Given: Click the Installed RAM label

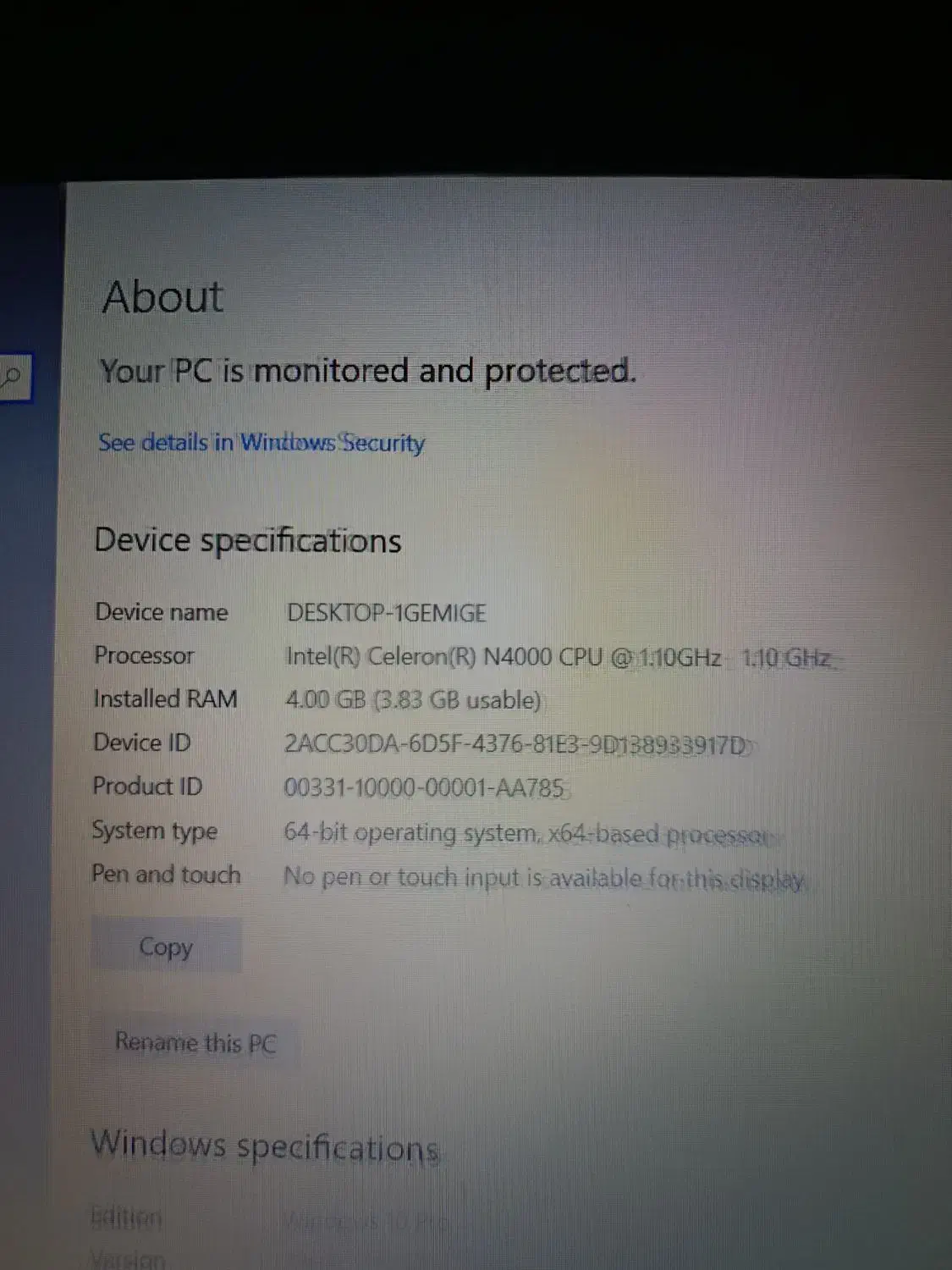Looking at the screenshot, I should coord(165,698).
